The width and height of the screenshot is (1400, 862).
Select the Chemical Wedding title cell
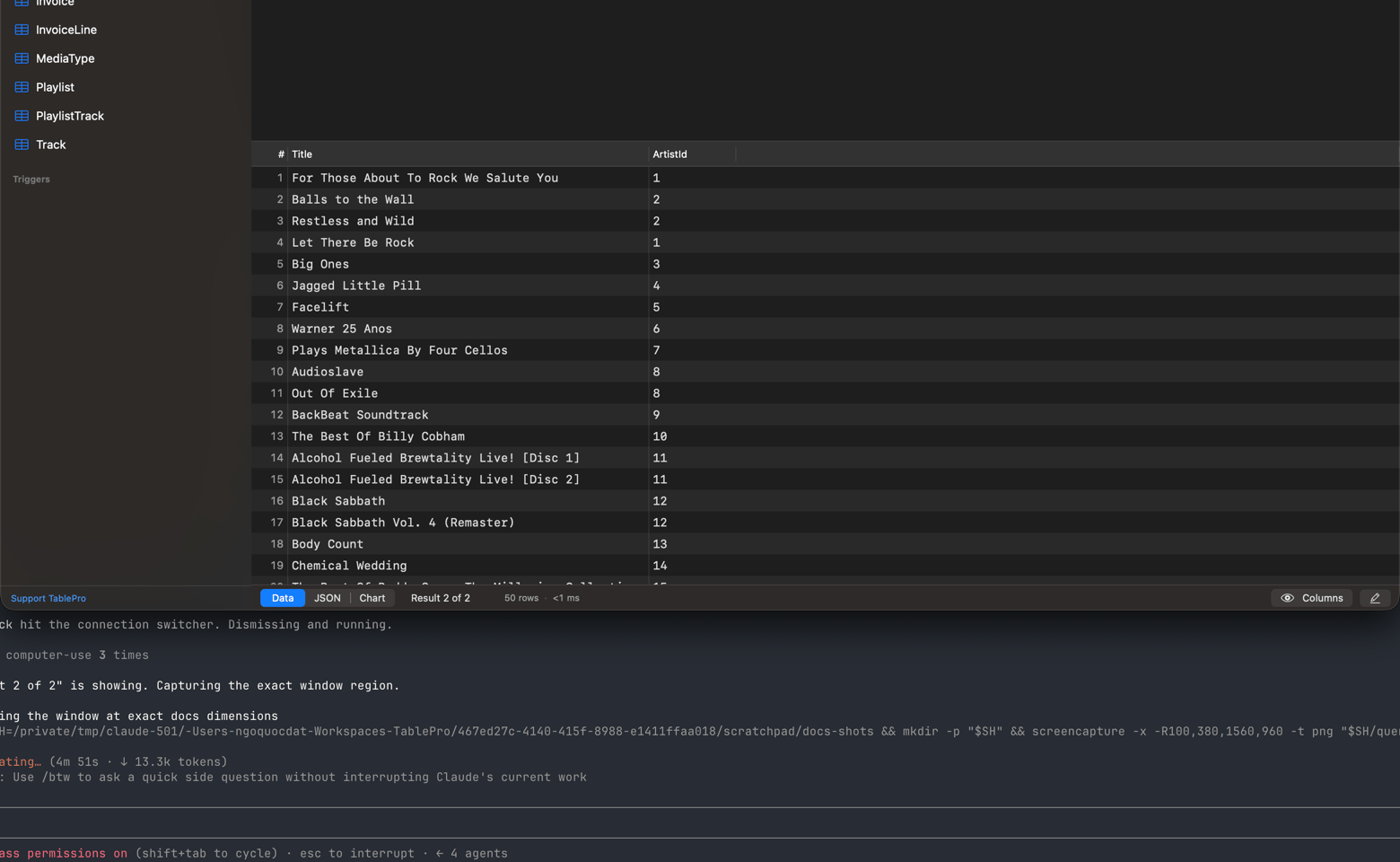[x=468, y=566]
